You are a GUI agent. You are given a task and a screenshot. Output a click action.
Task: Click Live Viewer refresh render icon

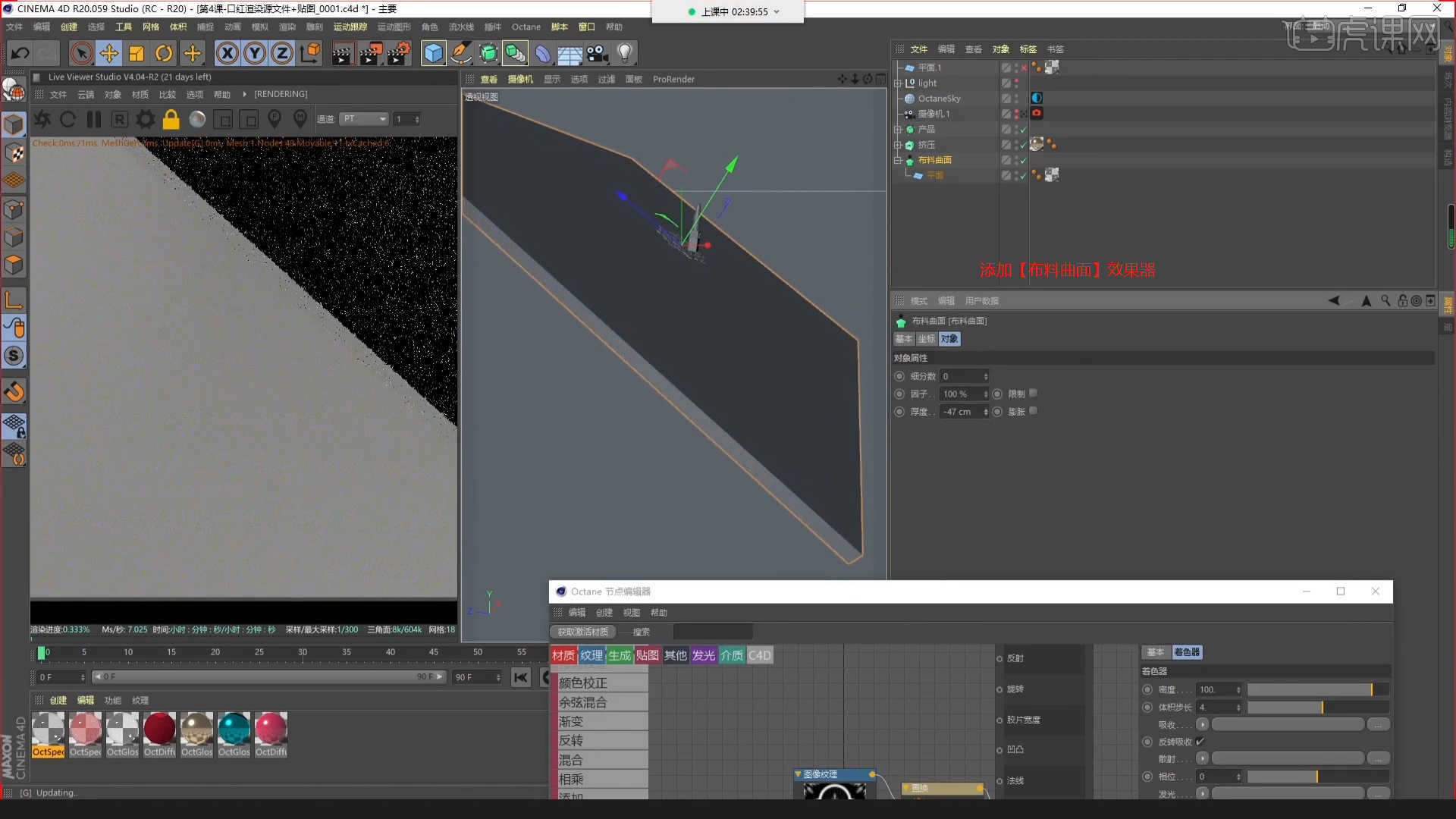click(67, 119)
